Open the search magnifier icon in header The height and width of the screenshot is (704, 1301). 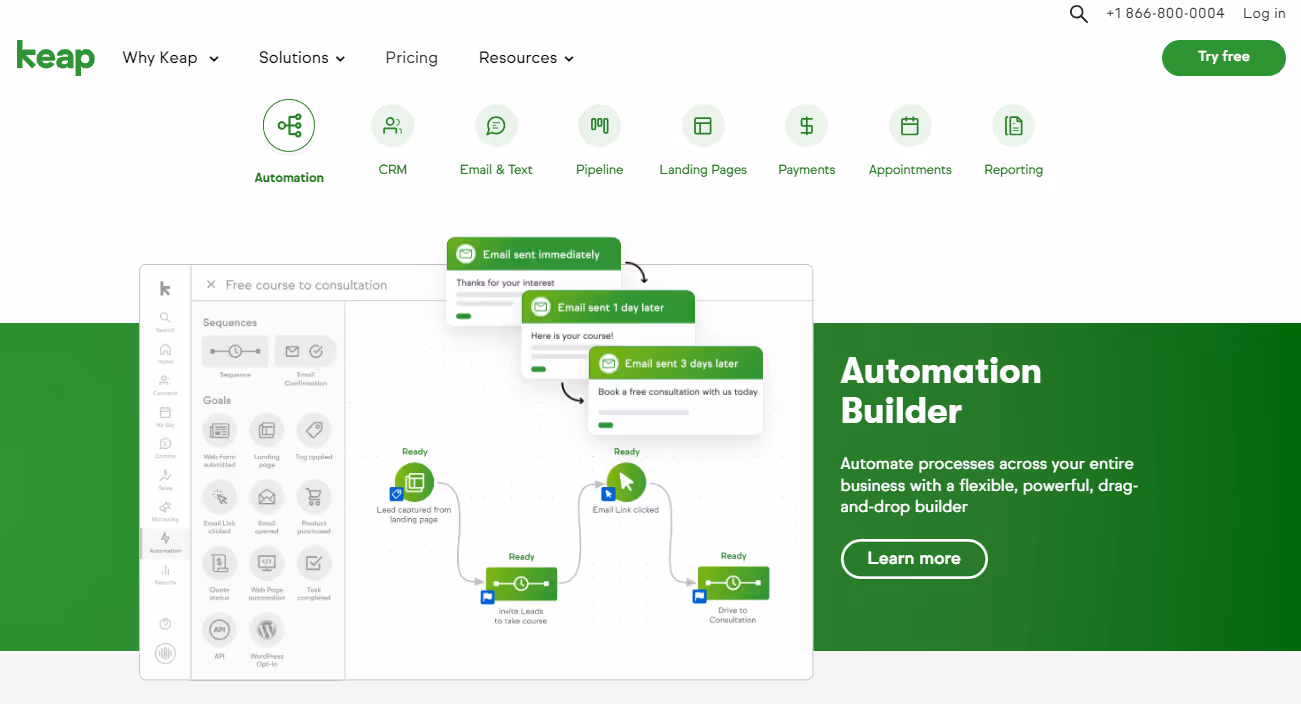coord(1078,14)
